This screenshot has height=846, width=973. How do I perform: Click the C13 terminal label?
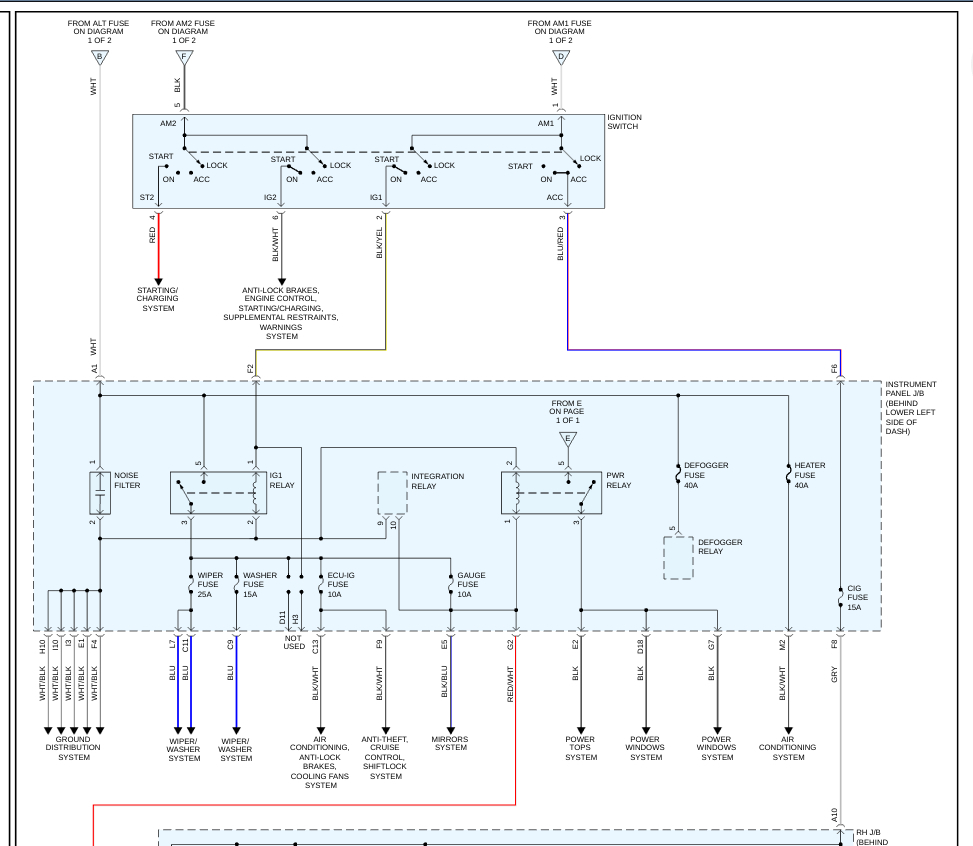pos(315,646)
